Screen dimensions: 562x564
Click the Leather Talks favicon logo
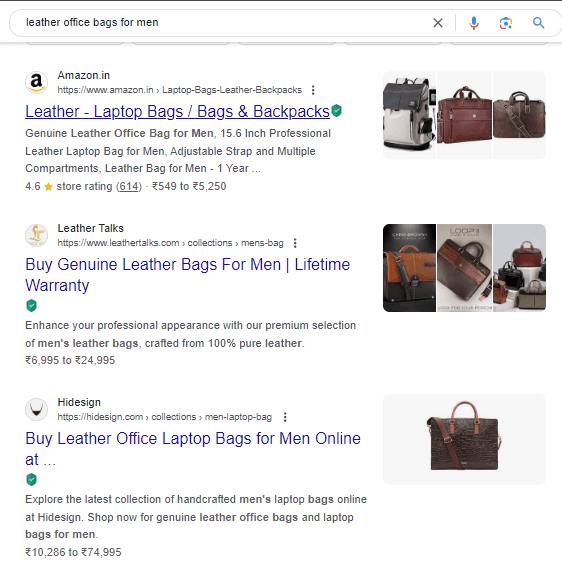click(x=36, y=236)
